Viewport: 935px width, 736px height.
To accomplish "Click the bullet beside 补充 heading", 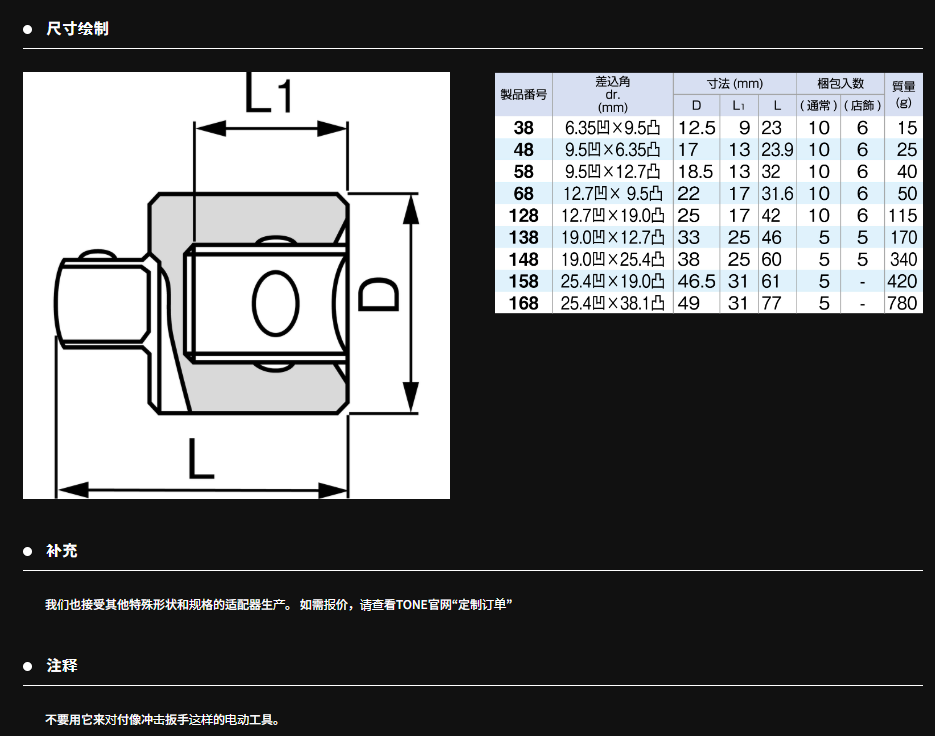I will pos(28,551).
